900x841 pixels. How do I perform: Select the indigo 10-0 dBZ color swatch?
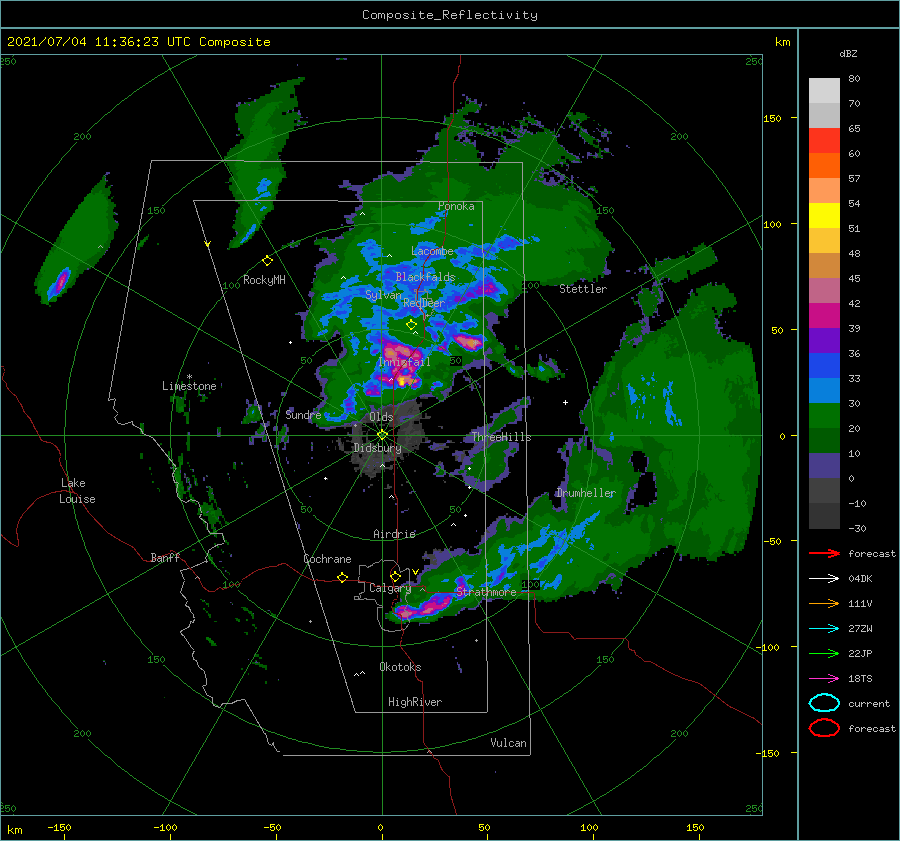(824, 466)
